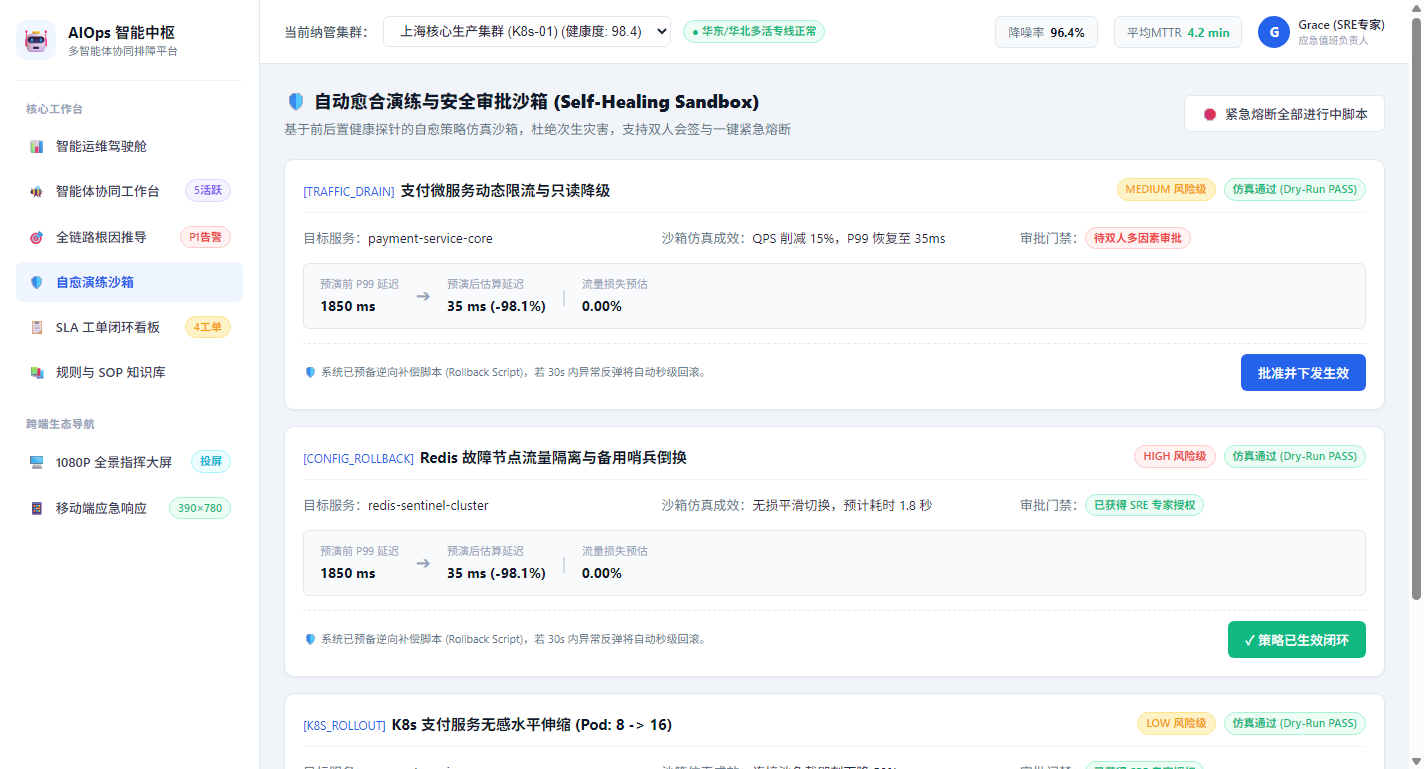
Task: Click 目标服务: redis-sentinel-cluster text
Action: point(396,506)
